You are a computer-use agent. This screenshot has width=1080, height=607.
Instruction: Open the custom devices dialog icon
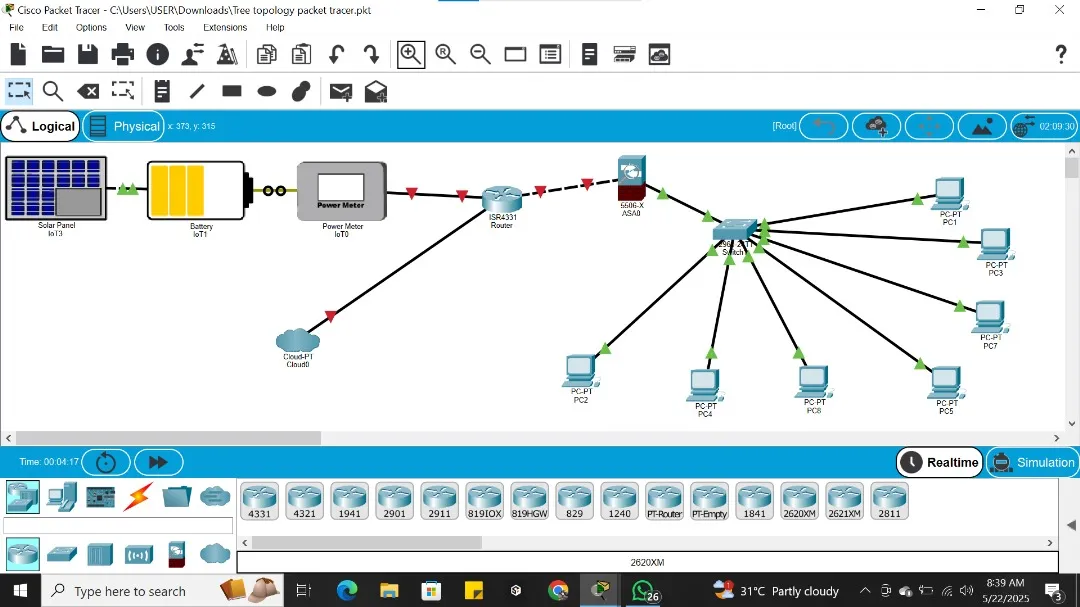click(550, 54)
